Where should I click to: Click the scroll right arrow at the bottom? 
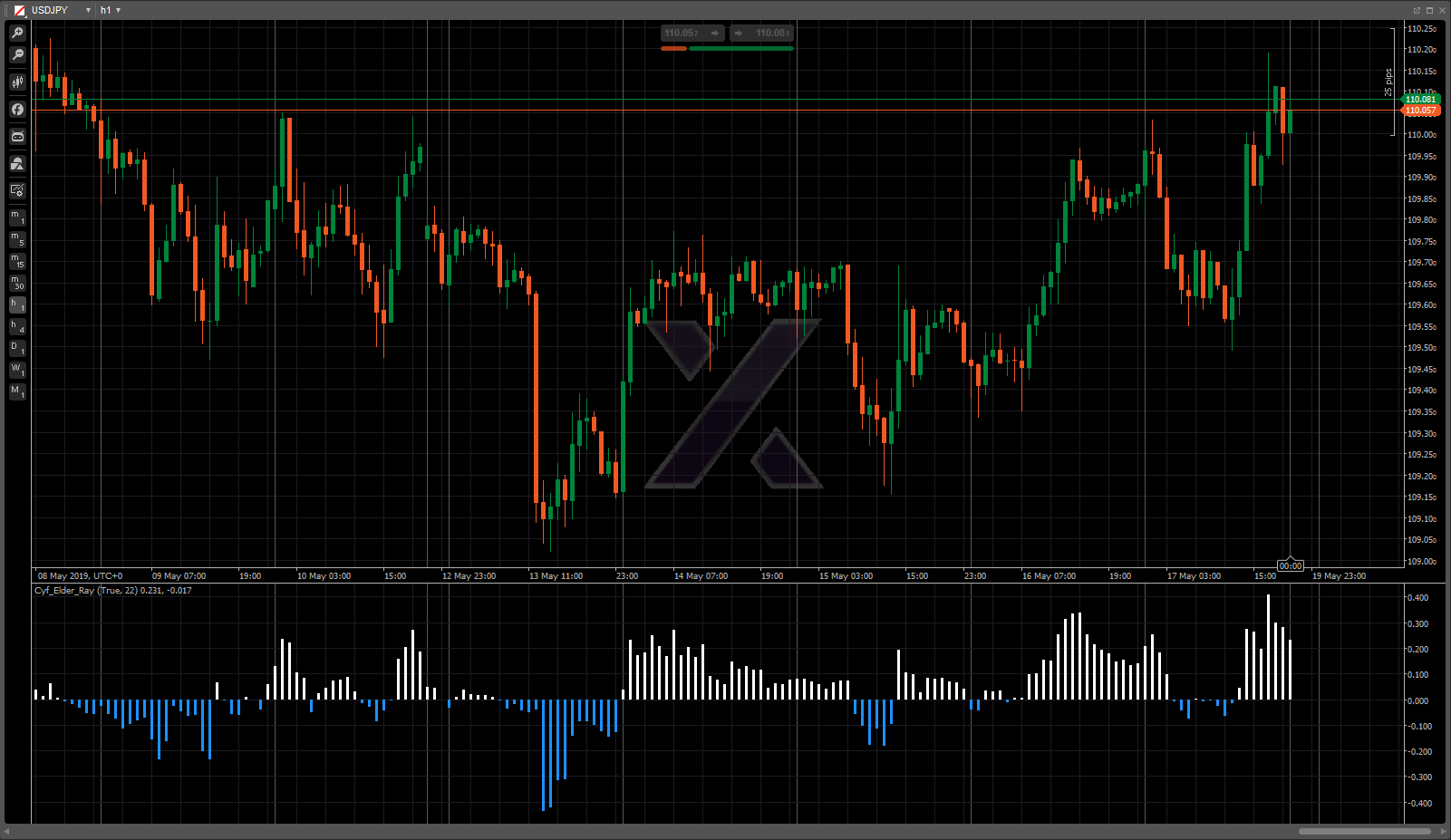tap(1443, 831)
